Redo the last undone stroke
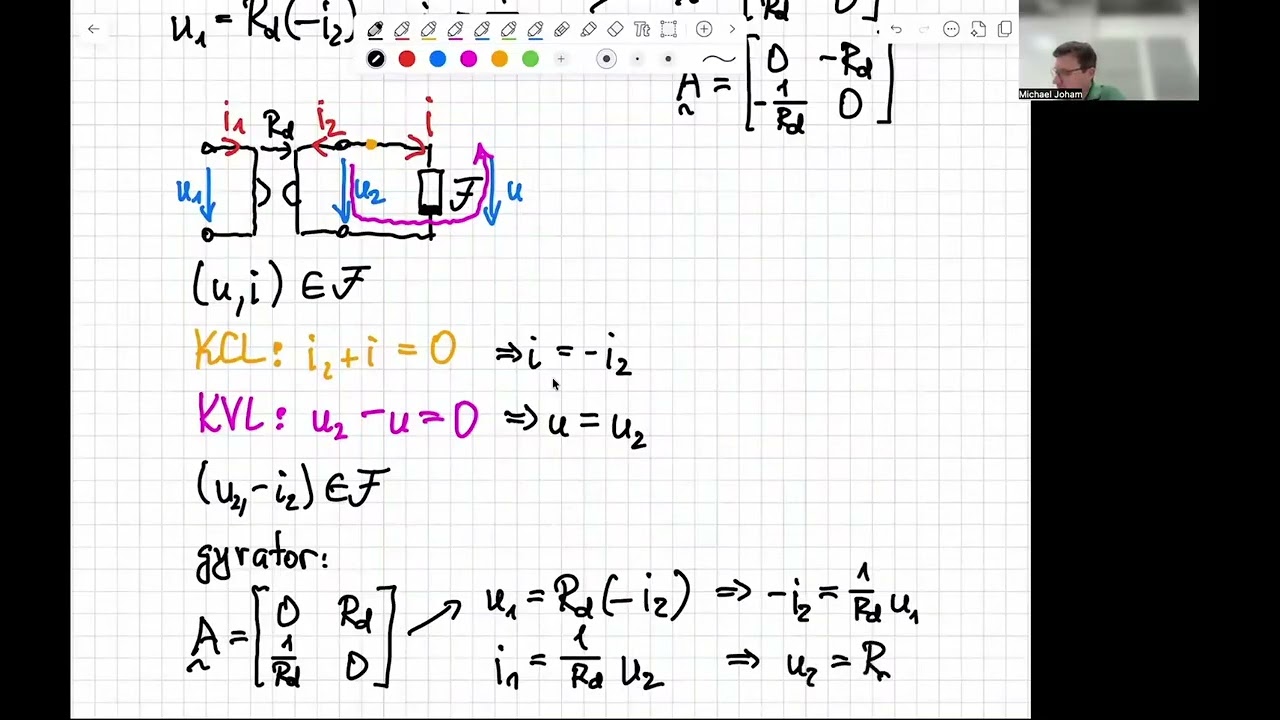 pos(923,30)
